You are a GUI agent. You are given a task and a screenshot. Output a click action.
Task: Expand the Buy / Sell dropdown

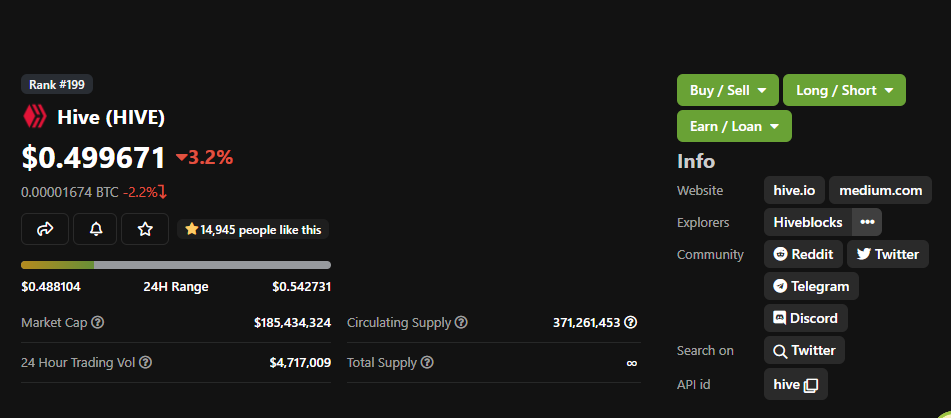[728, 90]
